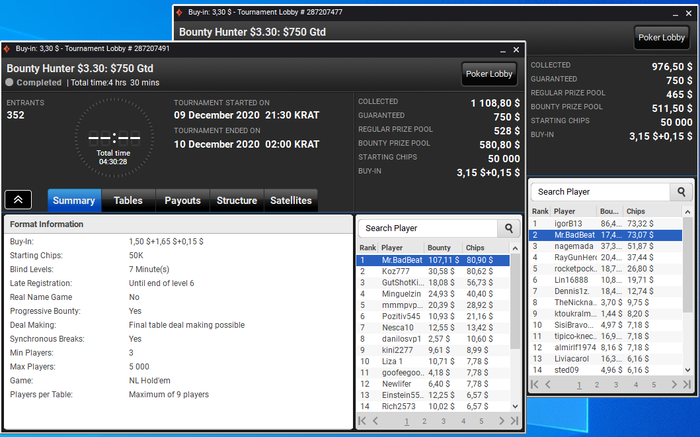700x437 pixels.
Task: Sort front window list by Rank column
Action: coord(368,248)
